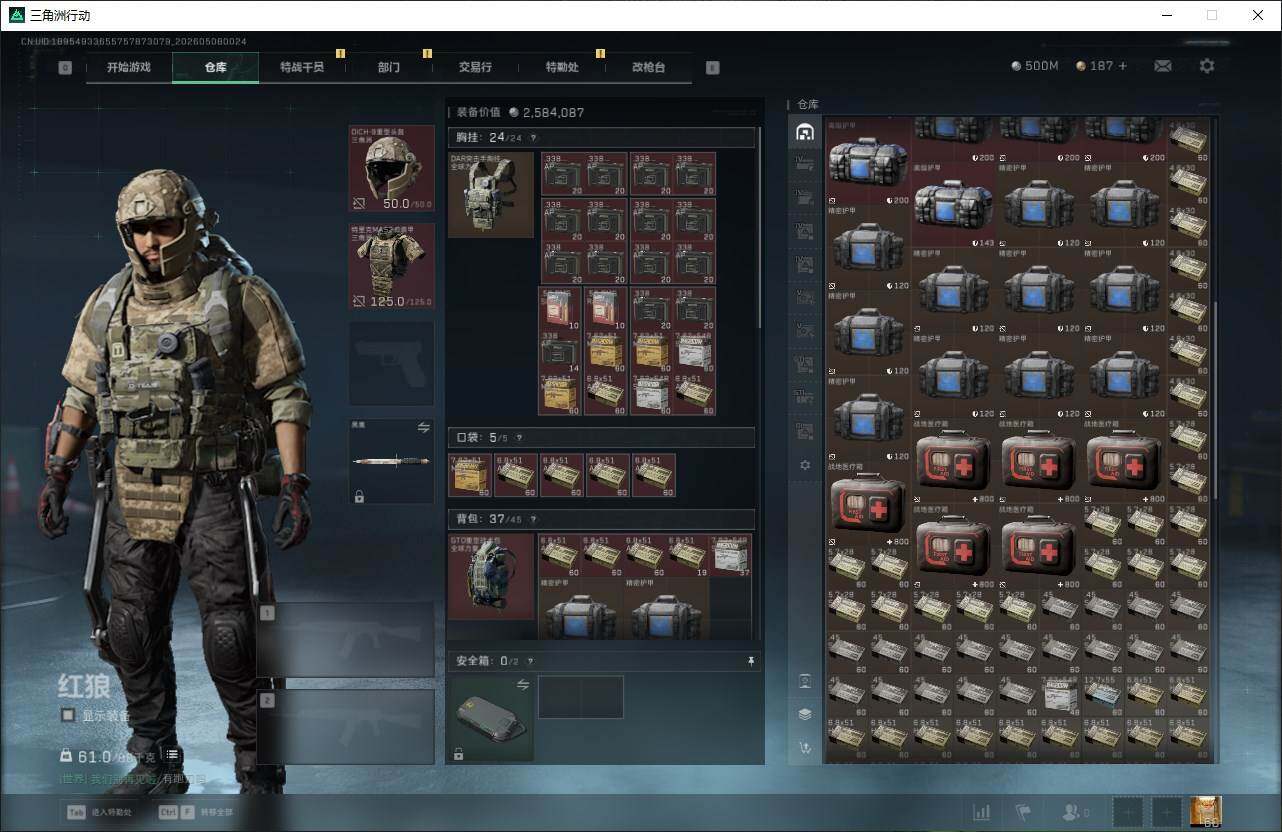Click the 口袋: 5/5 header
The height and width of the screenshot is (832, 1282).
(601, 438)
